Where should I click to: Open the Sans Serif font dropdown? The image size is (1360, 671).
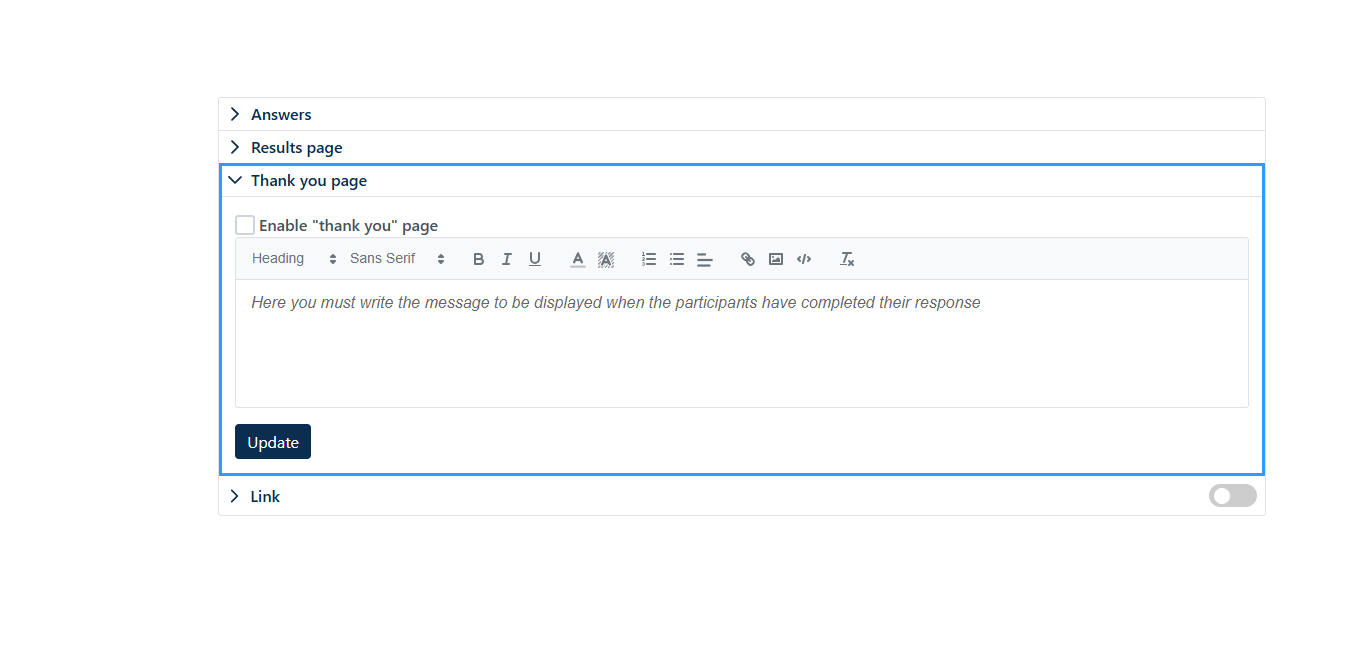[397, 259]
